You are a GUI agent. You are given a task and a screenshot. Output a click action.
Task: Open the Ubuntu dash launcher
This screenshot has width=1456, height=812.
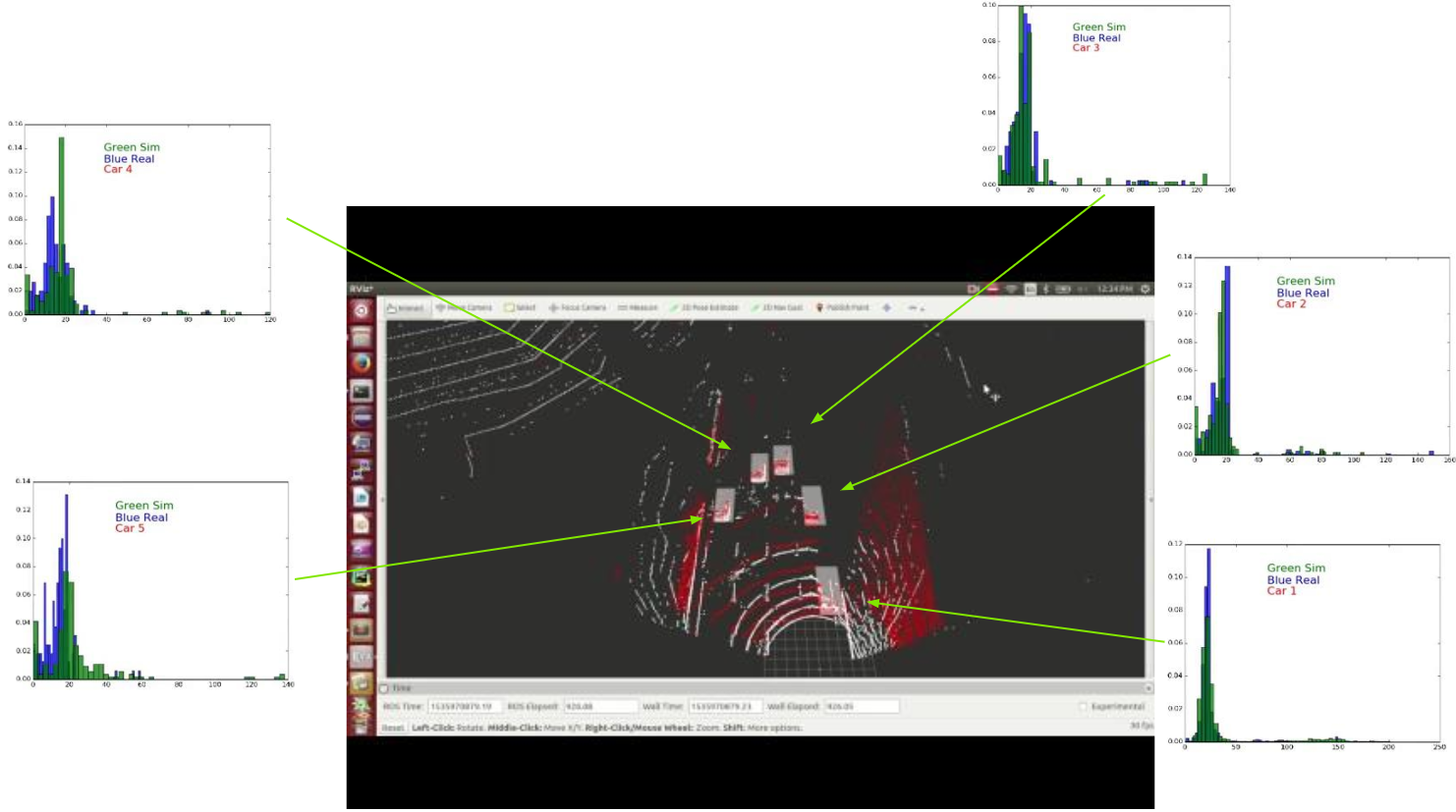[x=362, y=310]
